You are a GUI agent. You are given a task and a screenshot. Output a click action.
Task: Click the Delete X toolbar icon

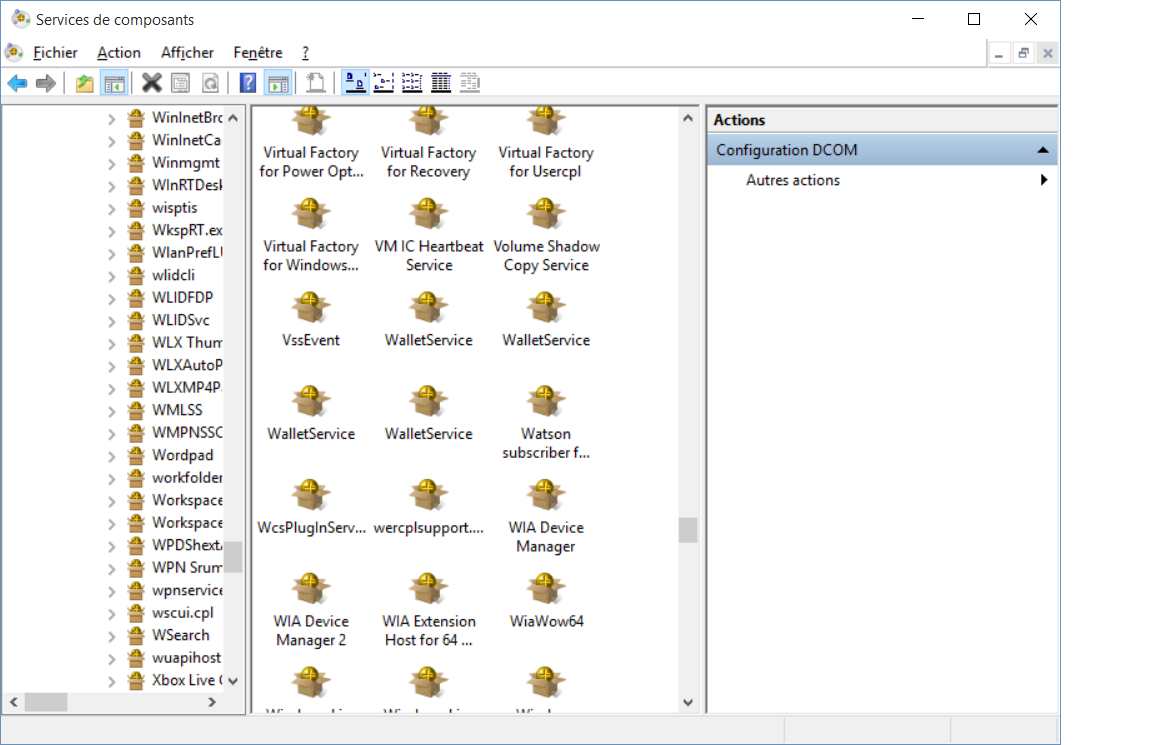click(151, 83)
